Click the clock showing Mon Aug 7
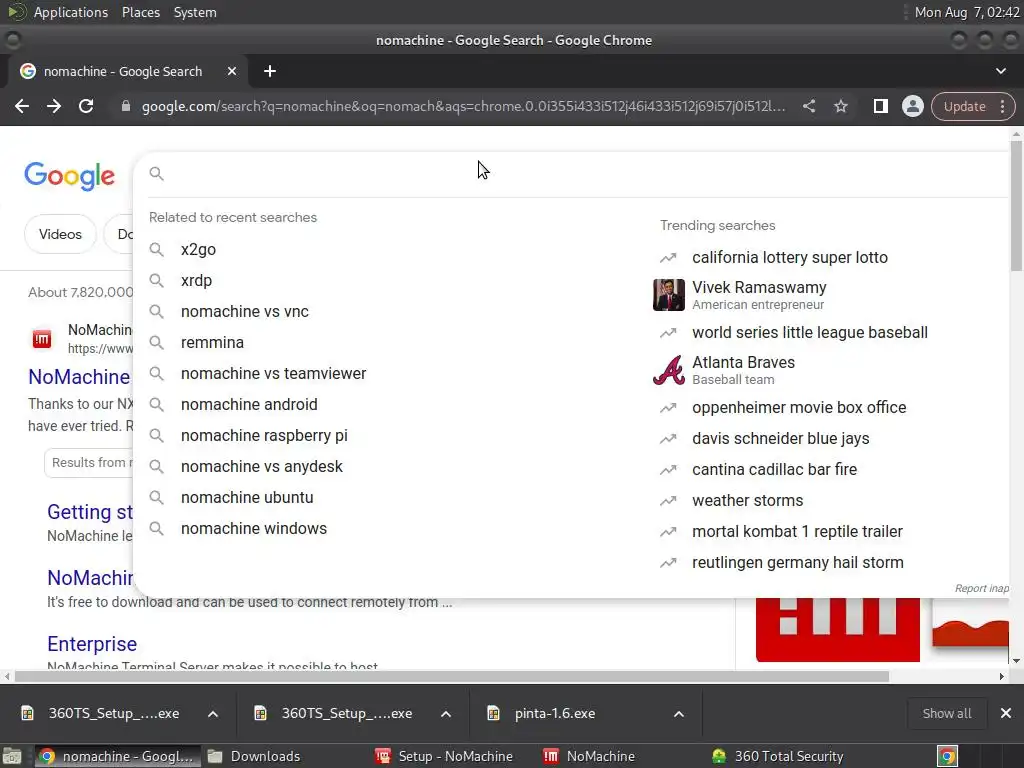Screen dimensions: 1024x768 tap(967, 12)
